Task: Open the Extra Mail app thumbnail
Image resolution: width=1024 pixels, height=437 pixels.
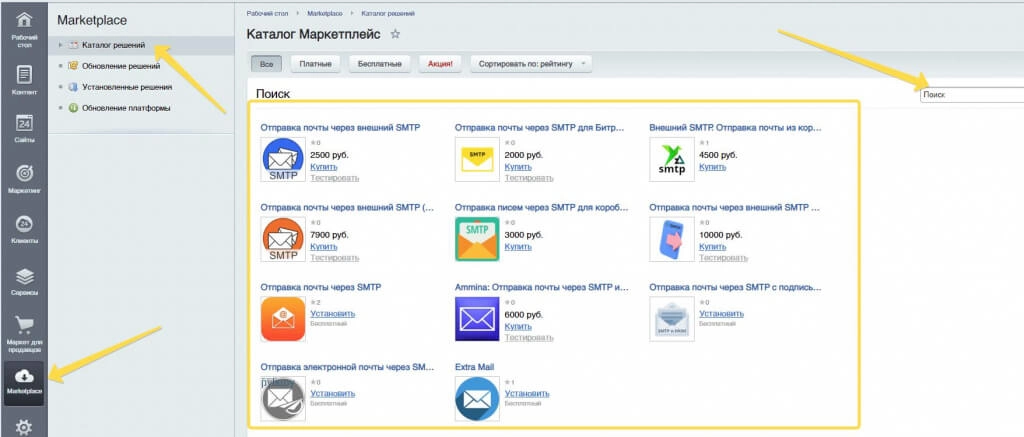Action: pyautogui.click(x=477, y=398)
